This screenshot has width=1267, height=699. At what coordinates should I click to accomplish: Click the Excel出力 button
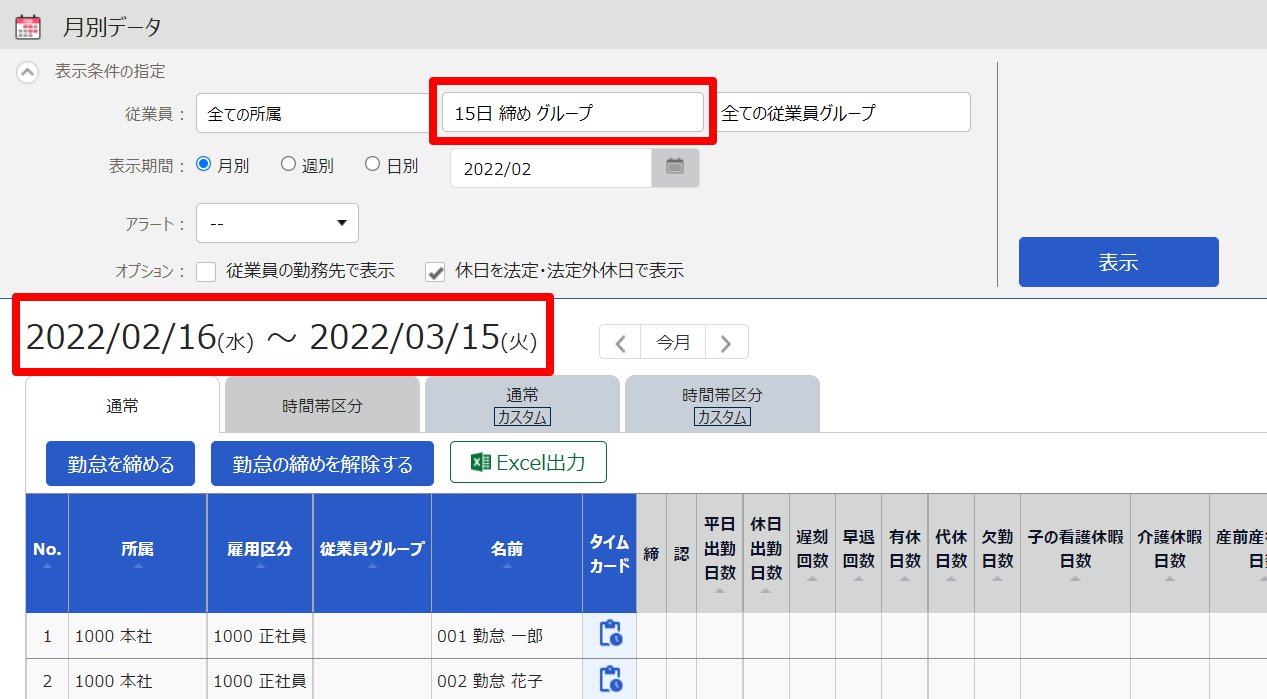(528, 462)
